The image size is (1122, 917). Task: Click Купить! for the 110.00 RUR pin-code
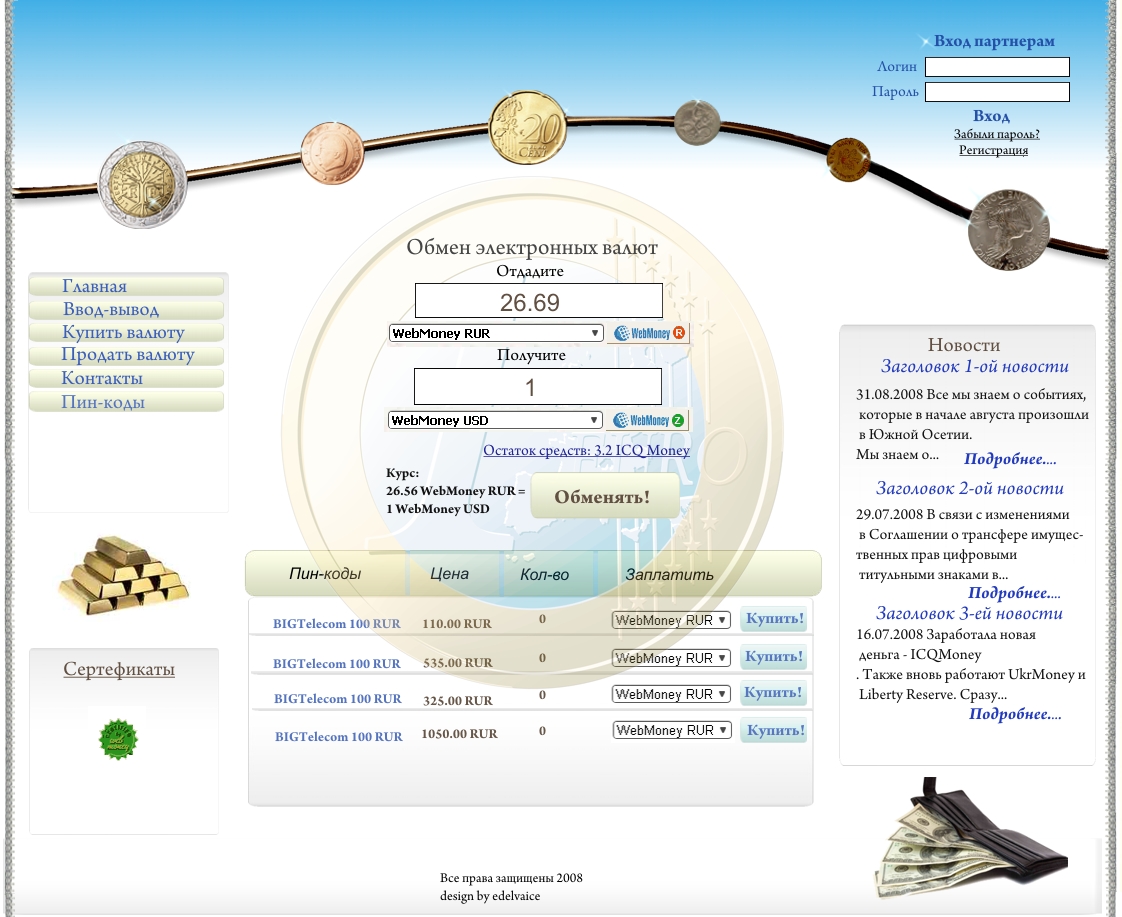774,619
